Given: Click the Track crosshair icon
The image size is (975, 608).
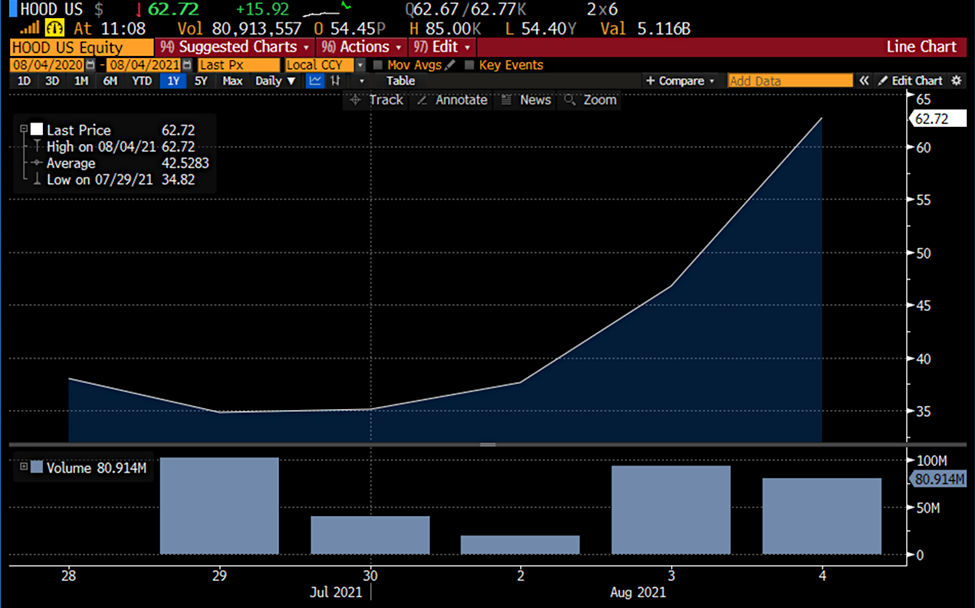Looking at the screenshot, I should tap(355, 100).
